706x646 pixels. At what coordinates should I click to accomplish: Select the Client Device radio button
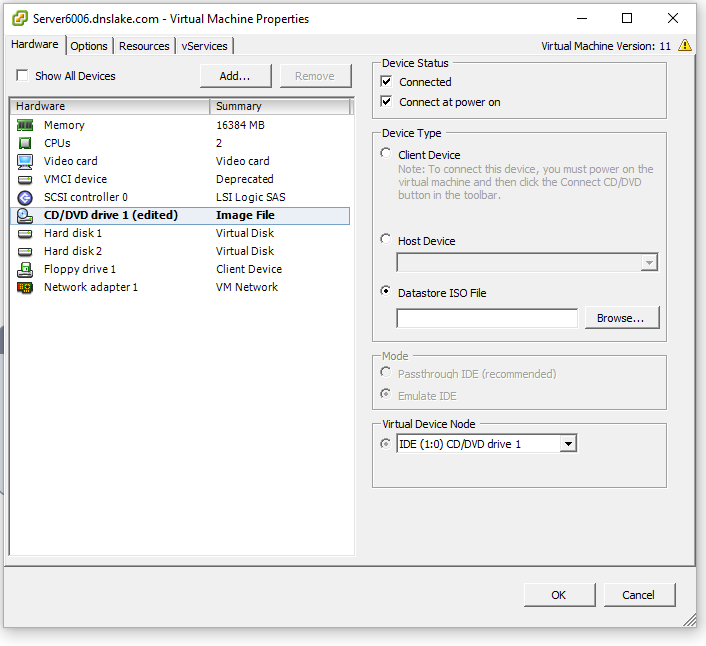point(386,154)
